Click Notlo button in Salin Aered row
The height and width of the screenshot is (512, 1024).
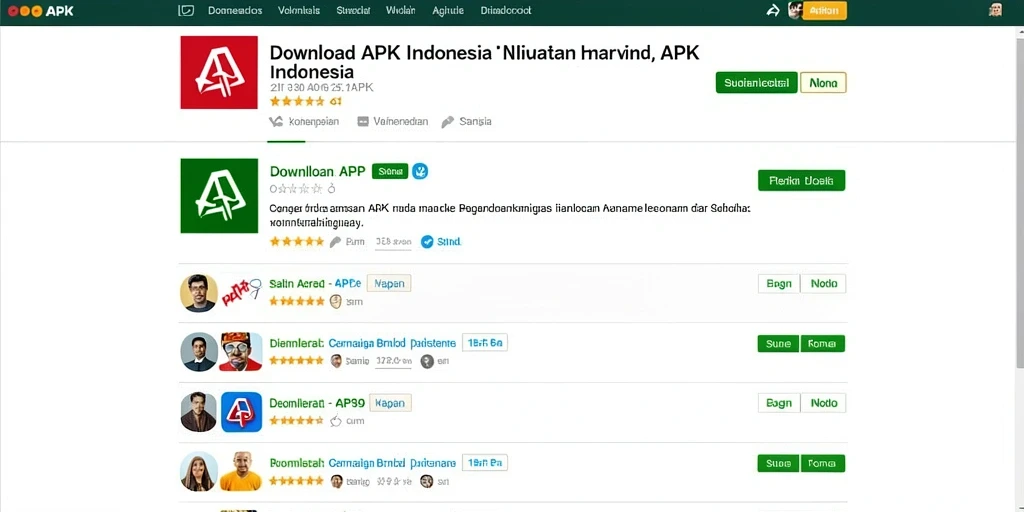824,283
